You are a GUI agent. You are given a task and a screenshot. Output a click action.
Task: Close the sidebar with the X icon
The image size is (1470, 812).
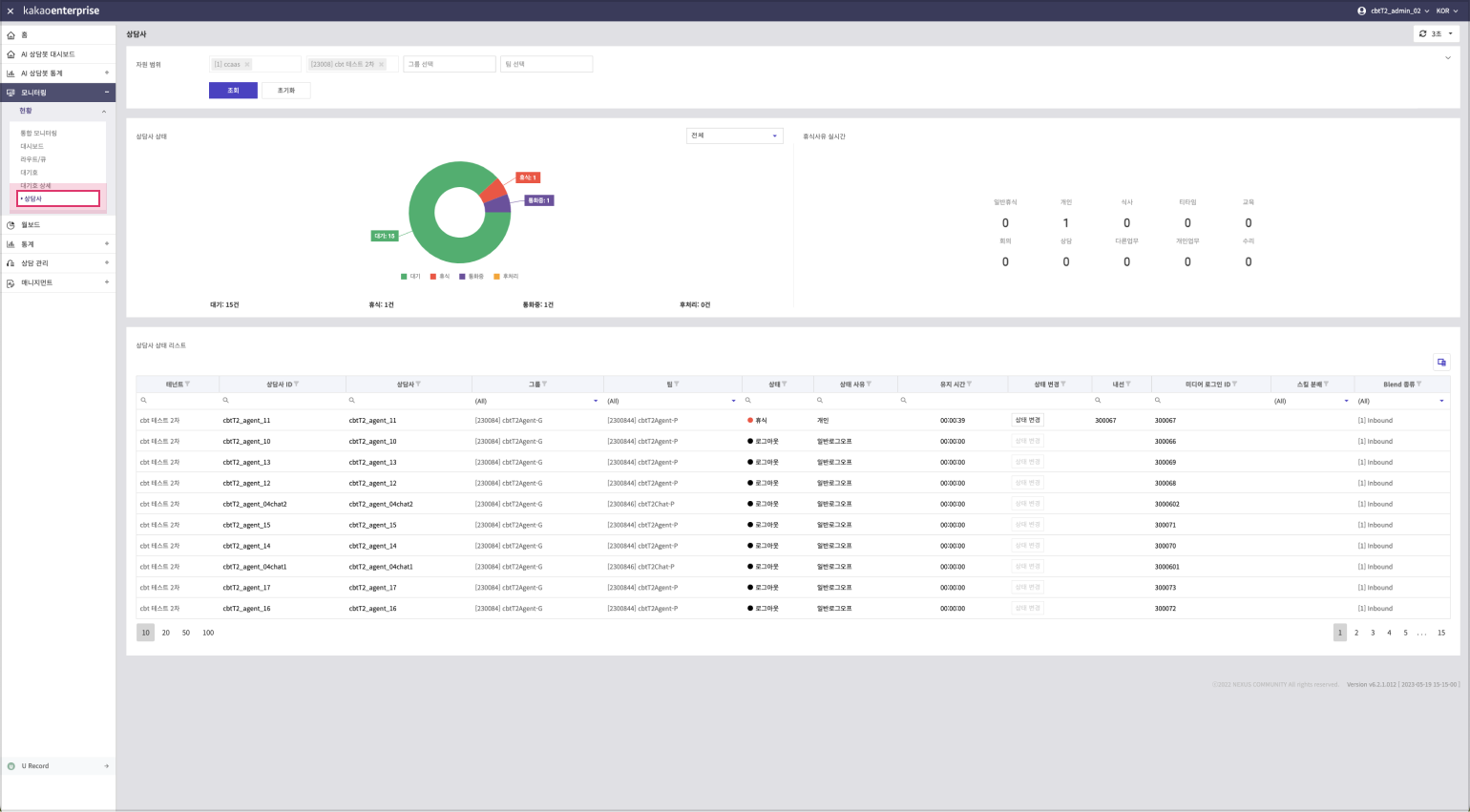pos(10,10)
